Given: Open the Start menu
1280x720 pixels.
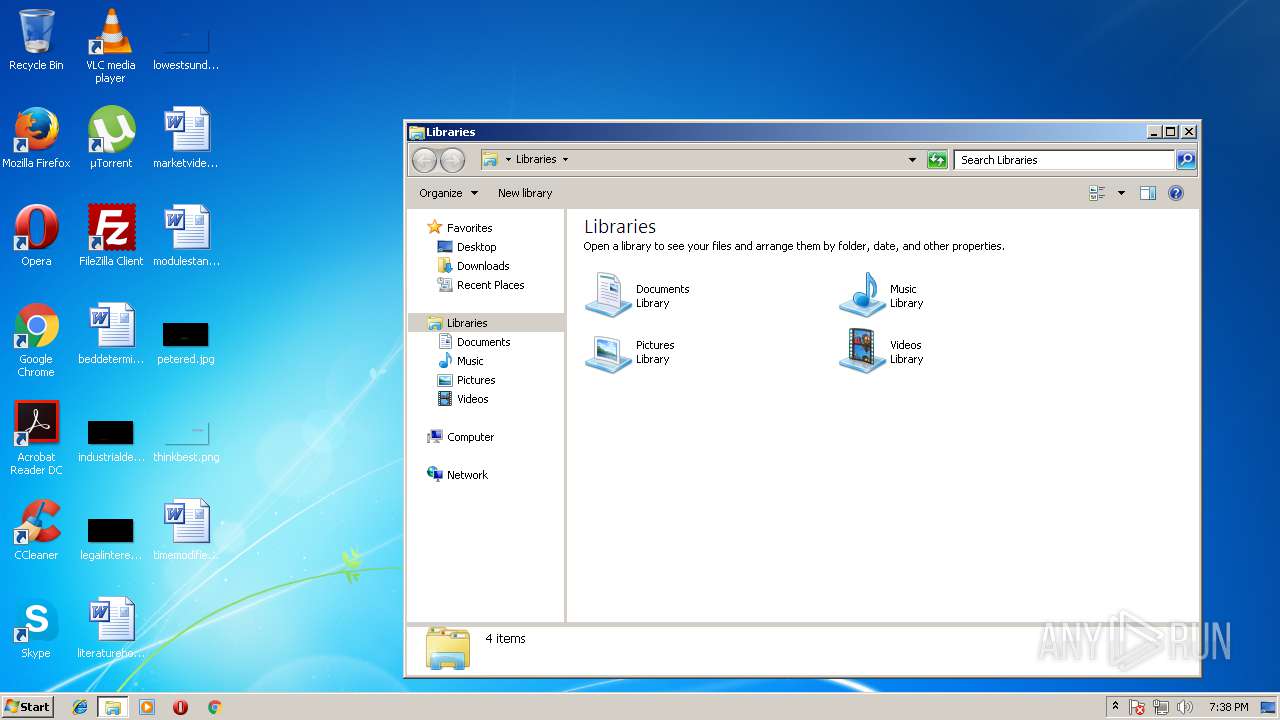Looking at the screenshot, I should pos(28,706).
